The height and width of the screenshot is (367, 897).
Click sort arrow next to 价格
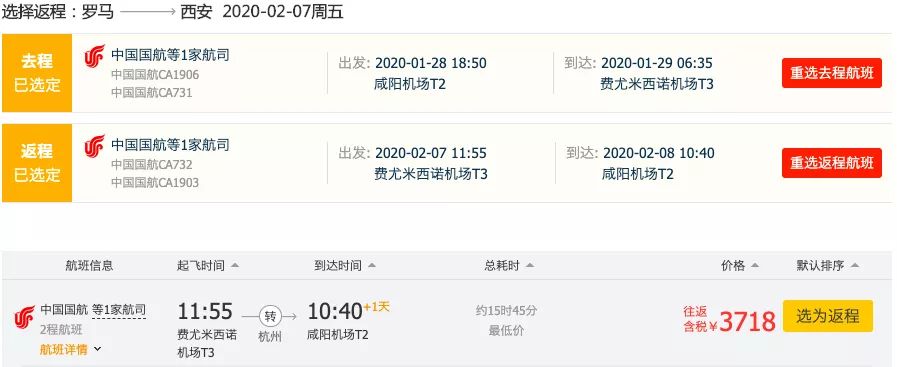[x=755, y=266]
